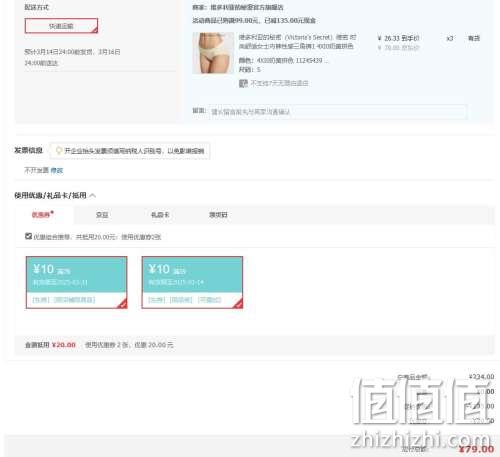Click the 修改 link for invoice settings

[57, 171]
